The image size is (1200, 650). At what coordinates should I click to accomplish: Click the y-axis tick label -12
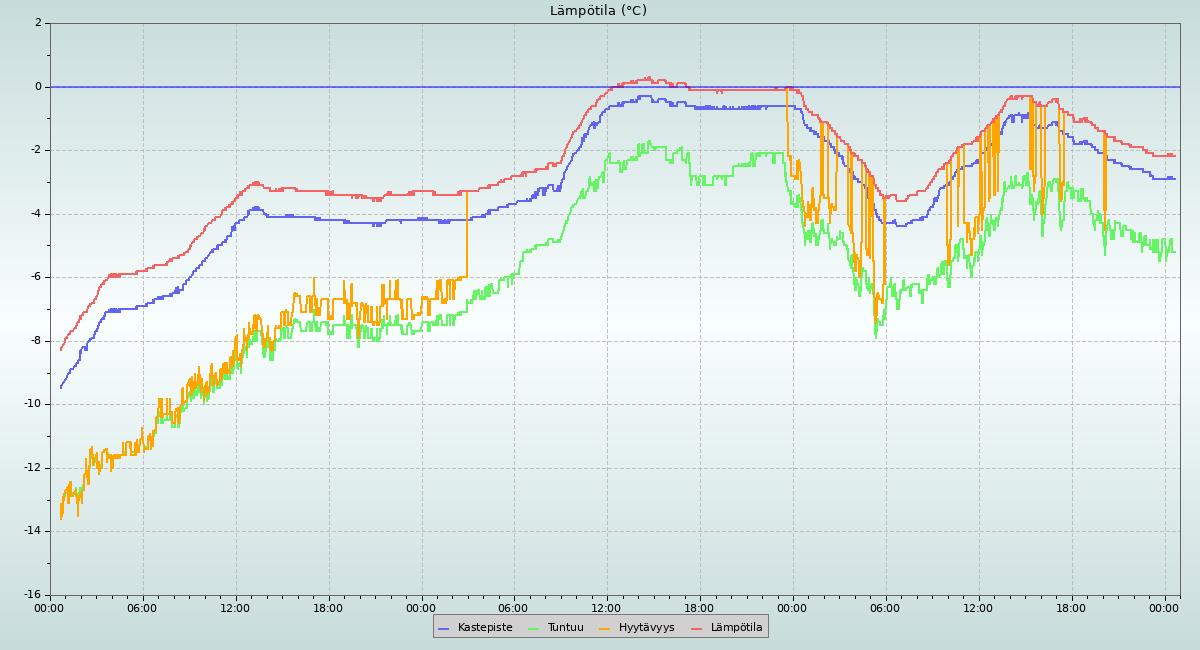[x=33, y=468]
